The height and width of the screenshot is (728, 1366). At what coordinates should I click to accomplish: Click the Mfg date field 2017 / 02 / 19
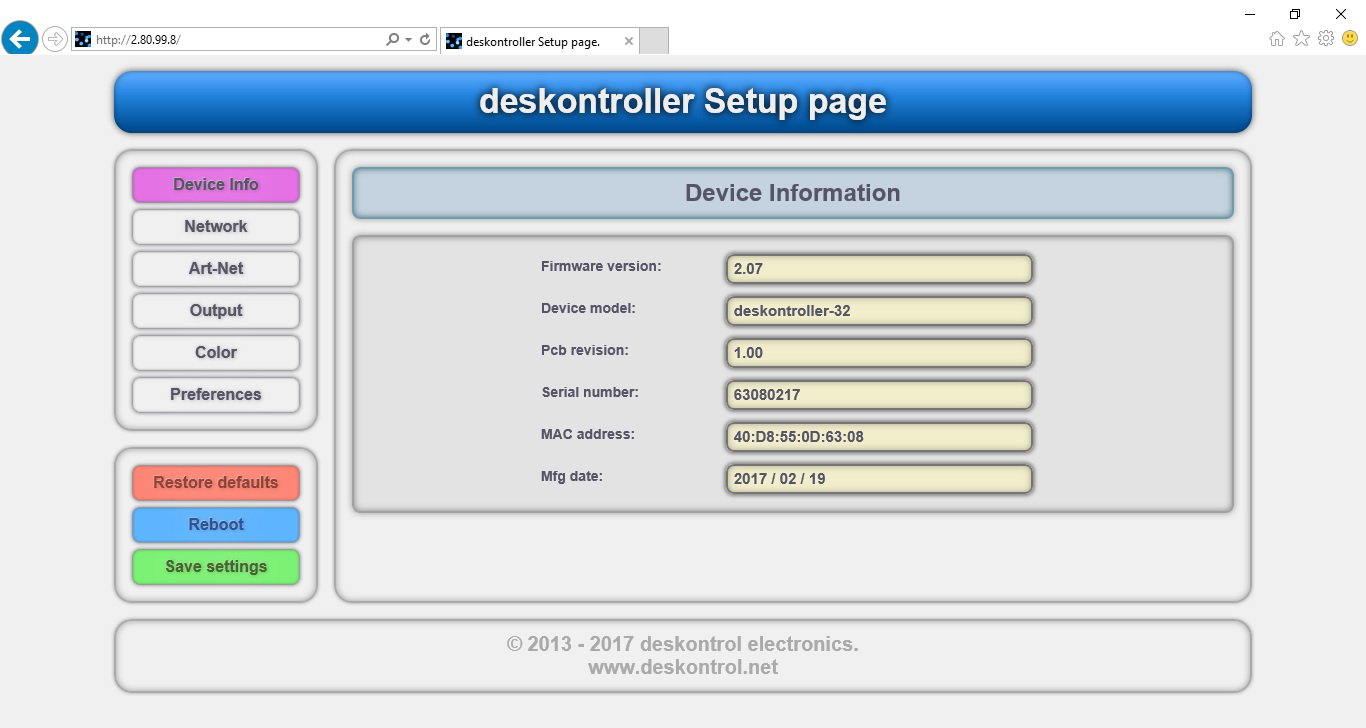click(x=879, y=479)
